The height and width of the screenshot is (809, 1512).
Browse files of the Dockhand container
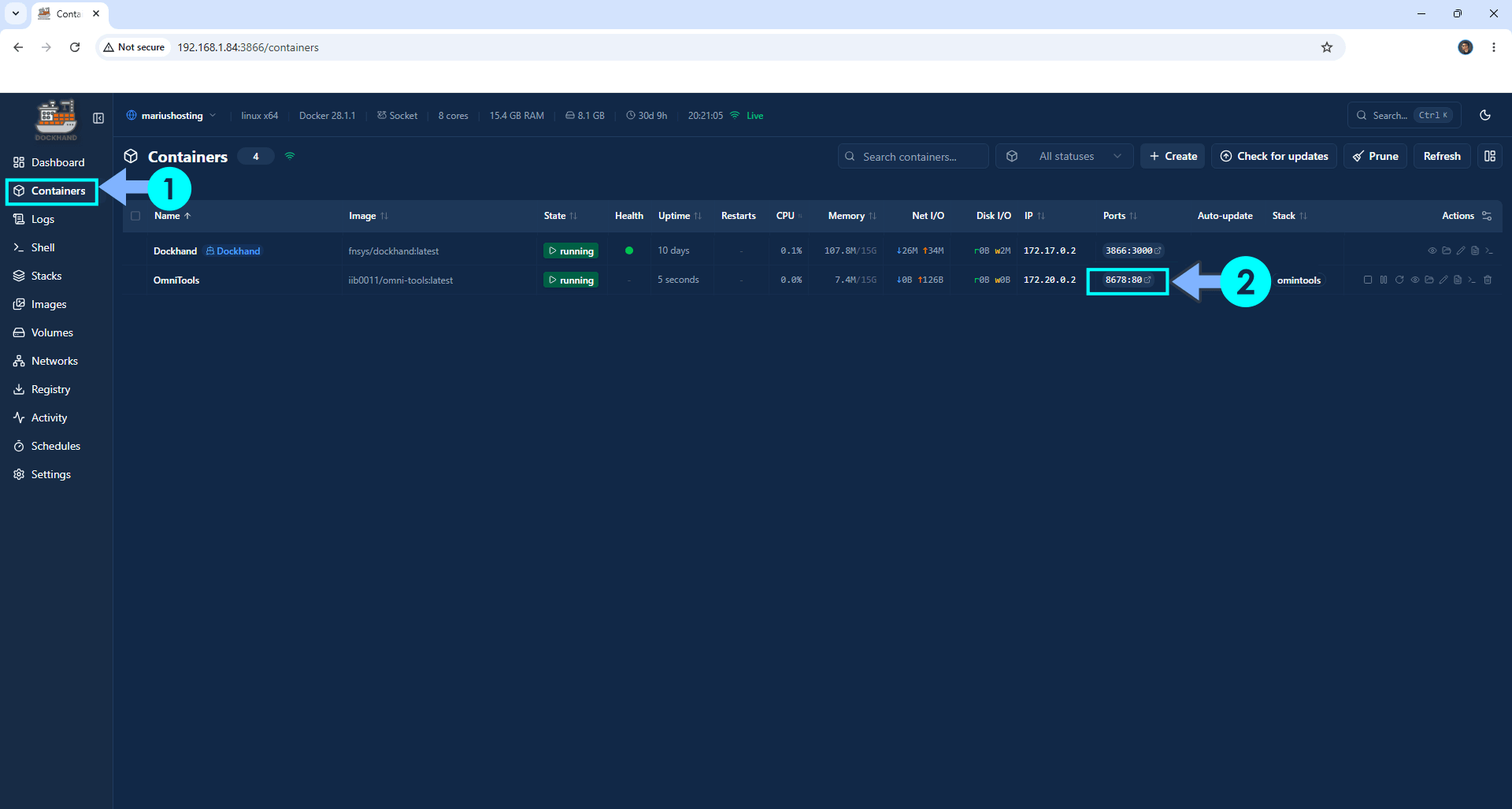pos(1447,250)
